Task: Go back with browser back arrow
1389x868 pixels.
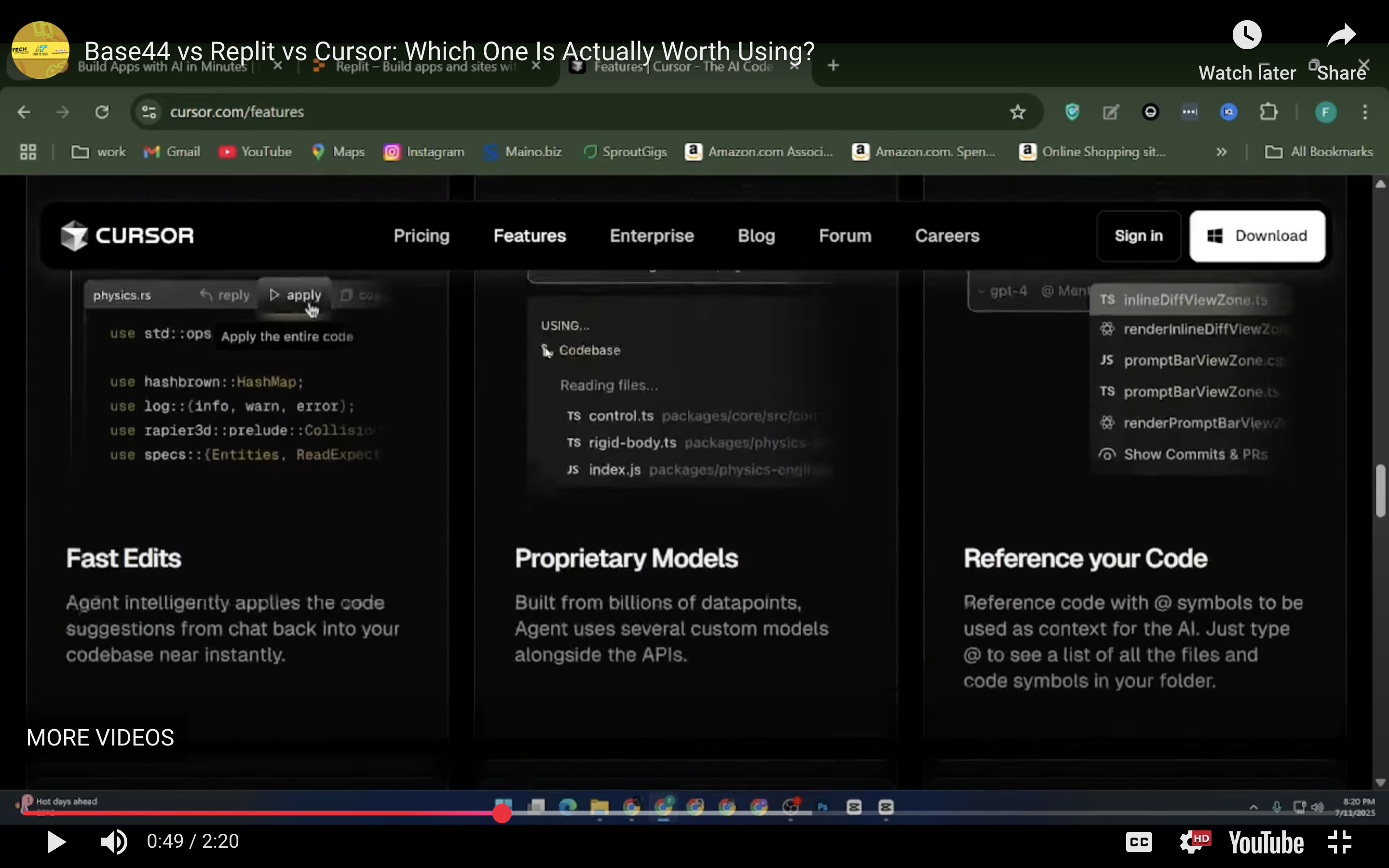Action: click(24, 112)
